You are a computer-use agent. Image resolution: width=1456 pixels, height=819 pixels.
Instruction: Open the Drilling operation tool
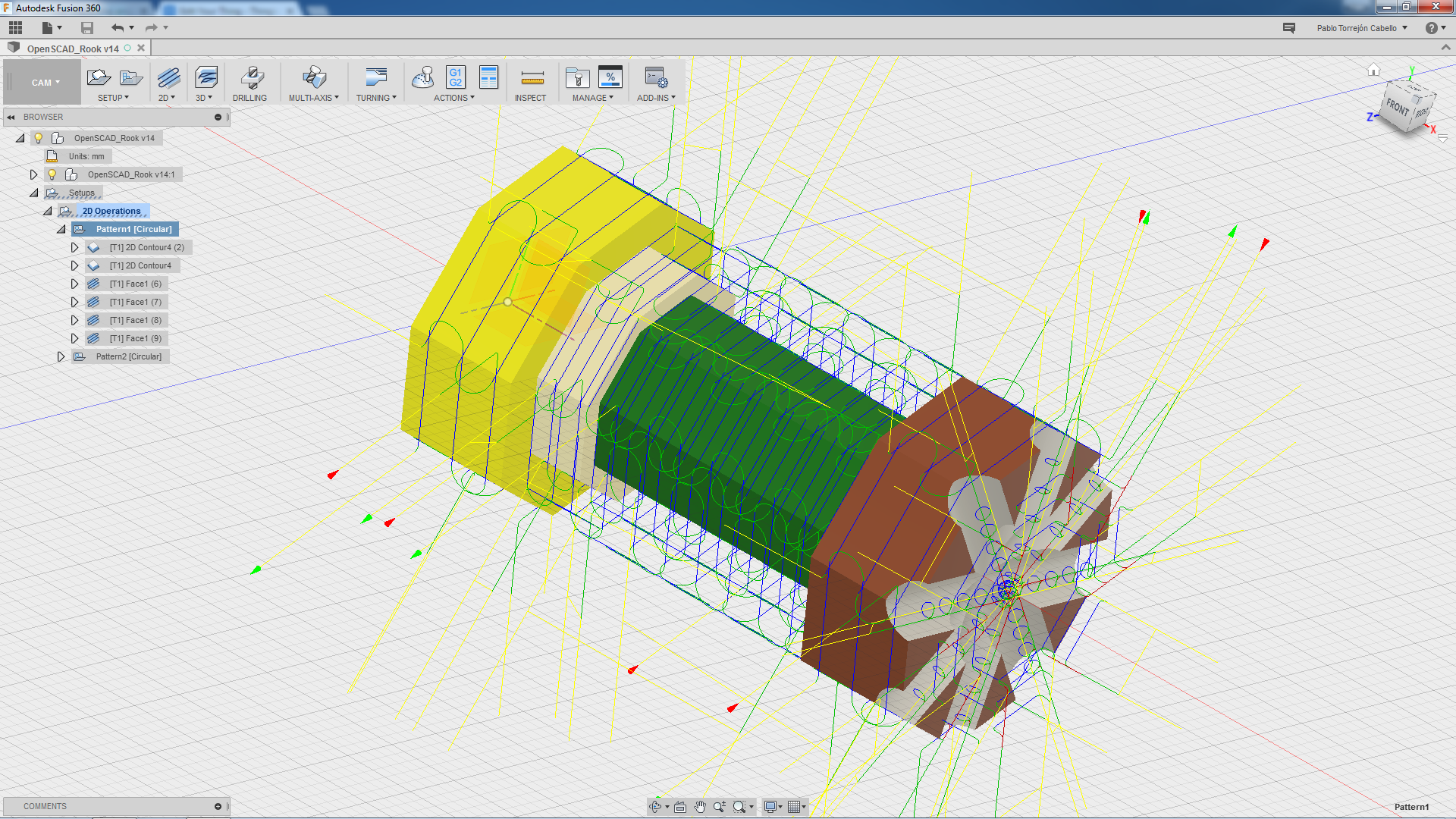[x=252, y=77]
